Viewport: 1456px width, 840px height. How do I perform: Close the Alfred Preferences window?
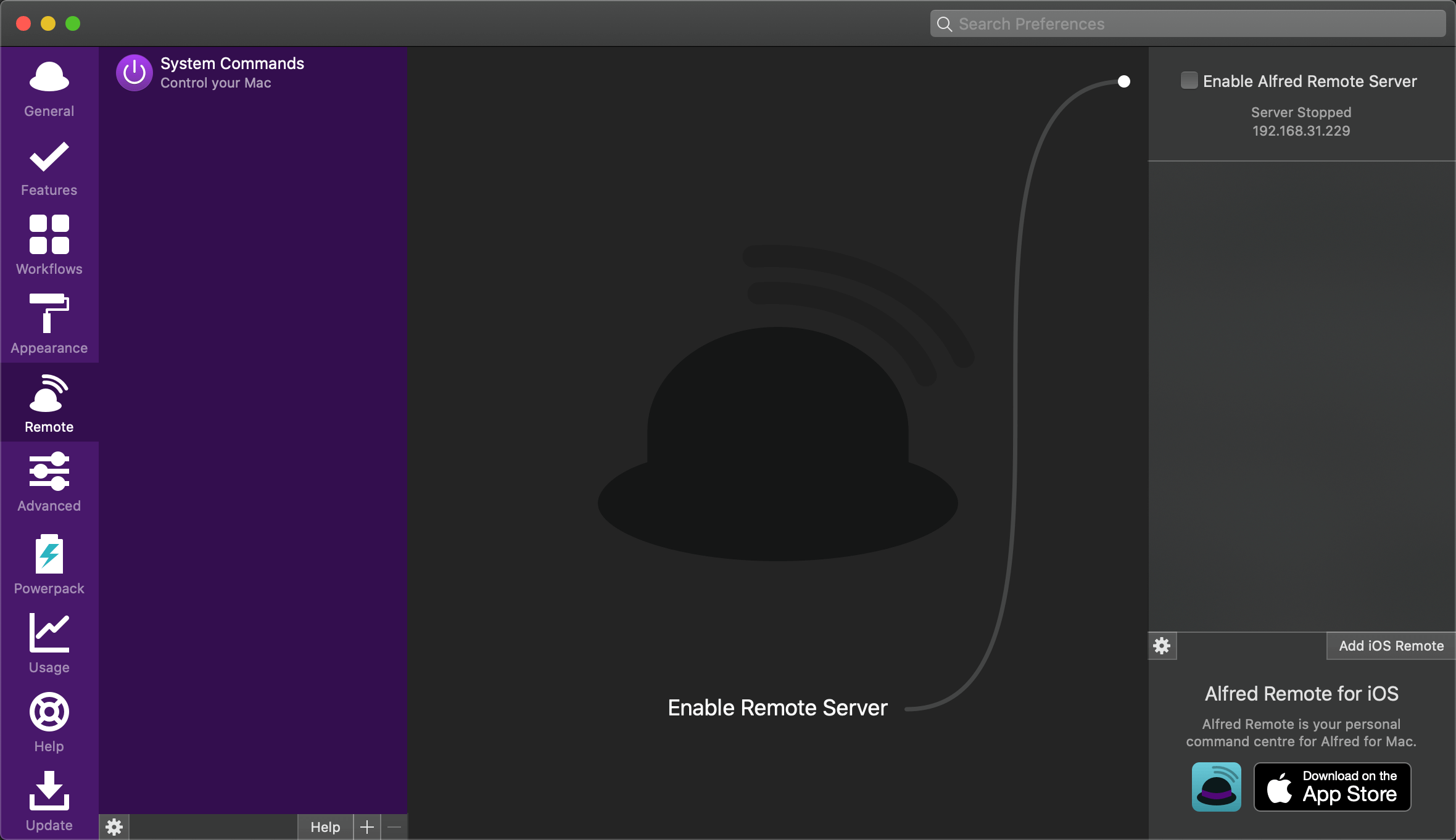tap(23, 23)
